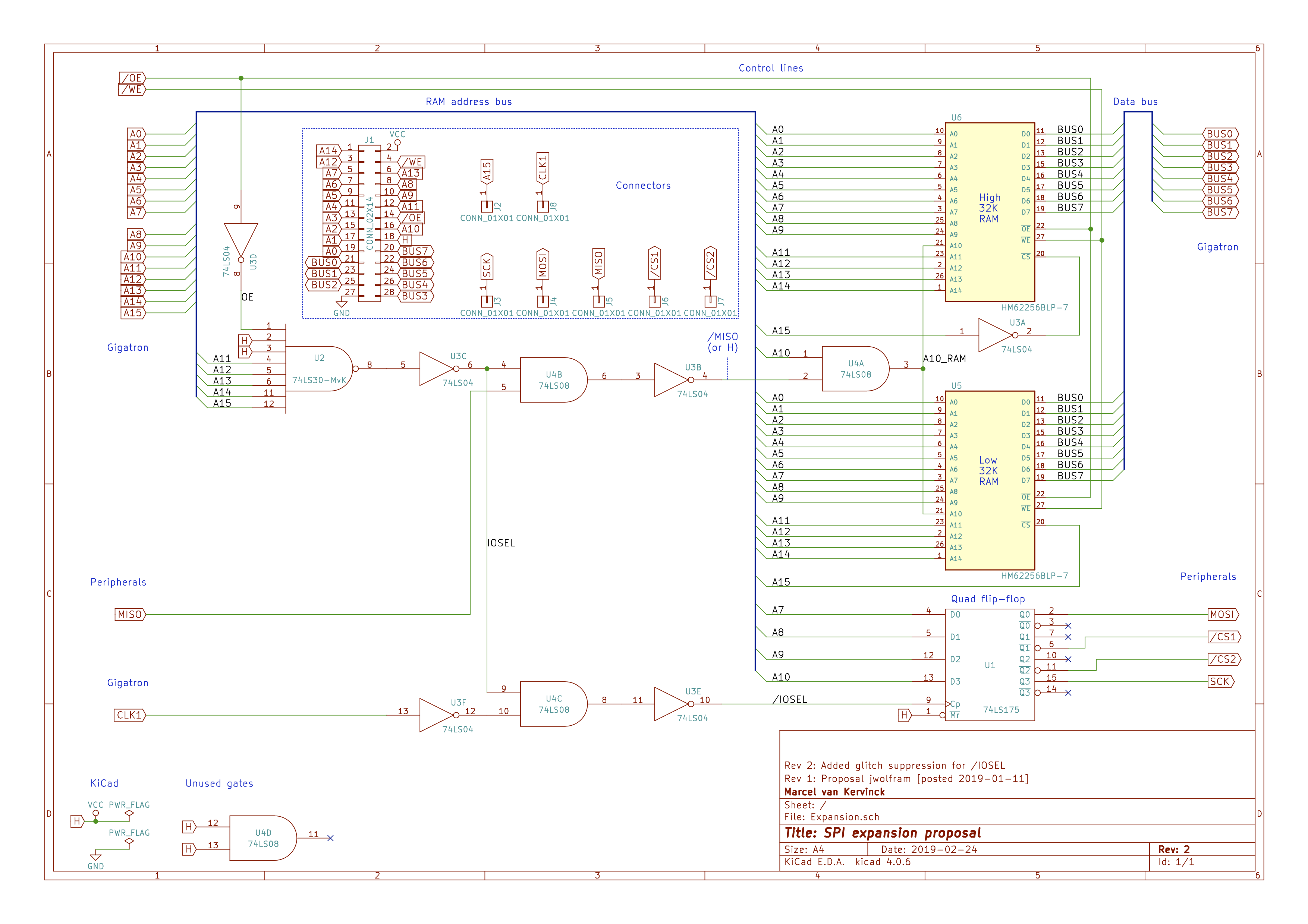Select the IOSEL junction dot after U3C output
The height and width of the screenshot is (924, 1308).
[x=487, y=369]
